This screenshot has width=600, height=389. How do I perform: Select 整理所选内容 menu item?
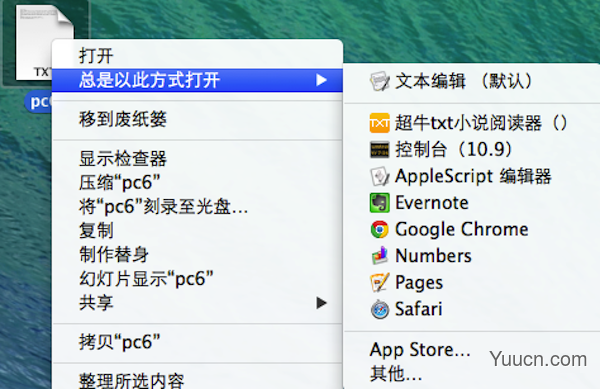[197, 381]
